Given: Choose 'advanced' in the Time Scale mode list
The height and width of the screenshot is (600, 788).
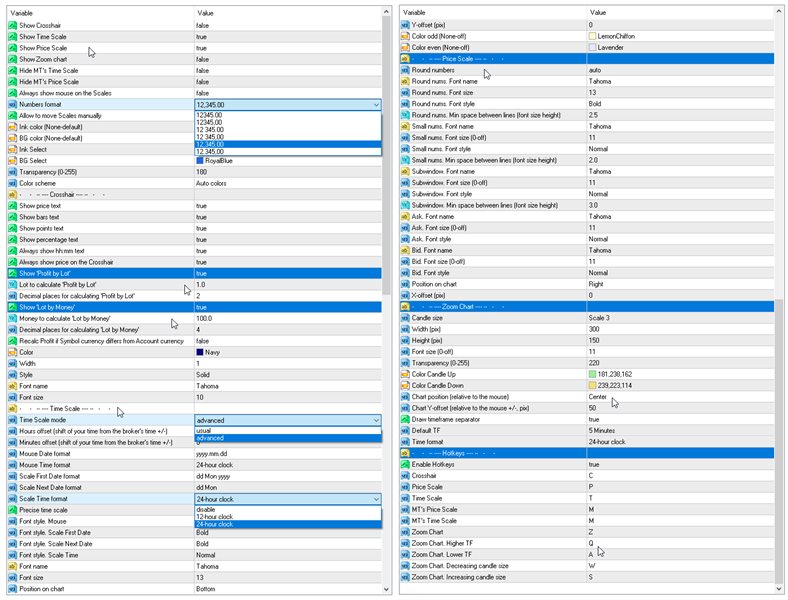Looking at the screenshot, I should tap(288, 438).
